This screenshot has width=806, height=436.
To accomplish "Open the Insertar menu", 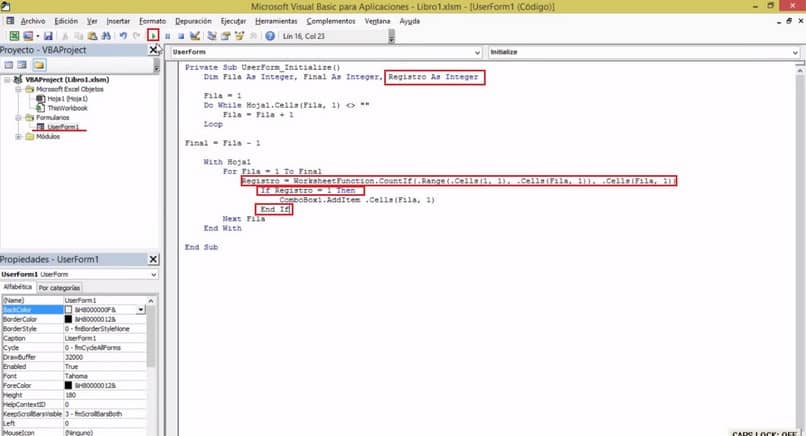I will (x=118, y=21).
